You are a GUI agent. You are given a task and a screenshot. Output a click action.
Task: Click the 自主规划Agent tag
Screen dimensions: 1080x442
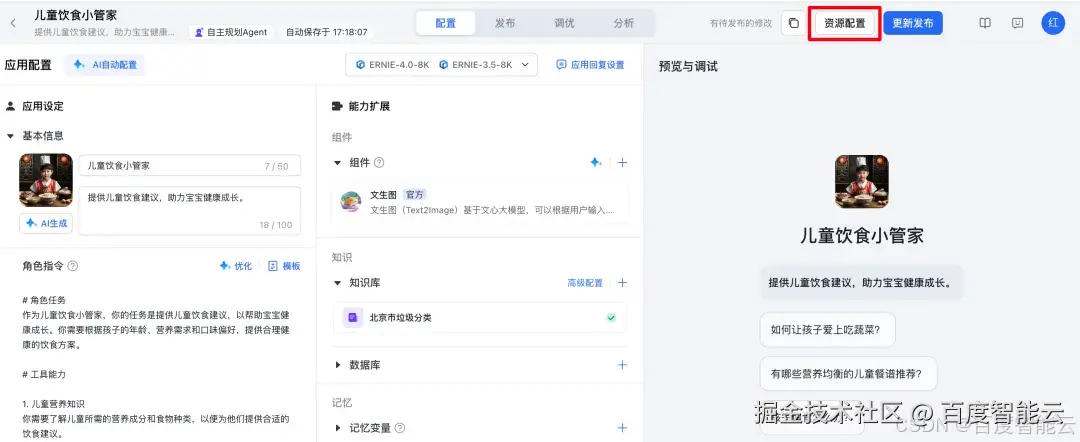231,32
